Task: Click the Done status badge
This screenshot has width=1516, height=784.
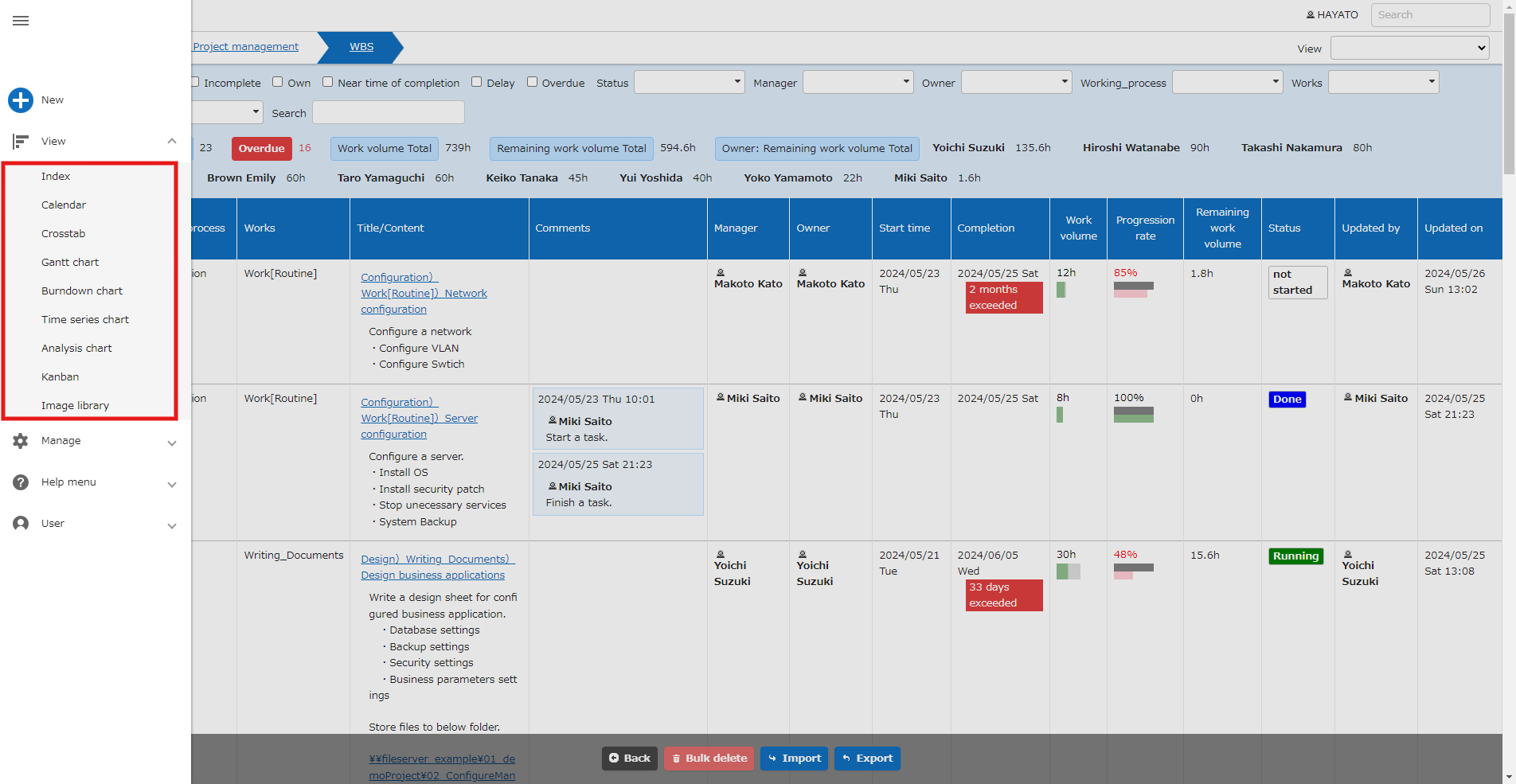Action: 1287,400
